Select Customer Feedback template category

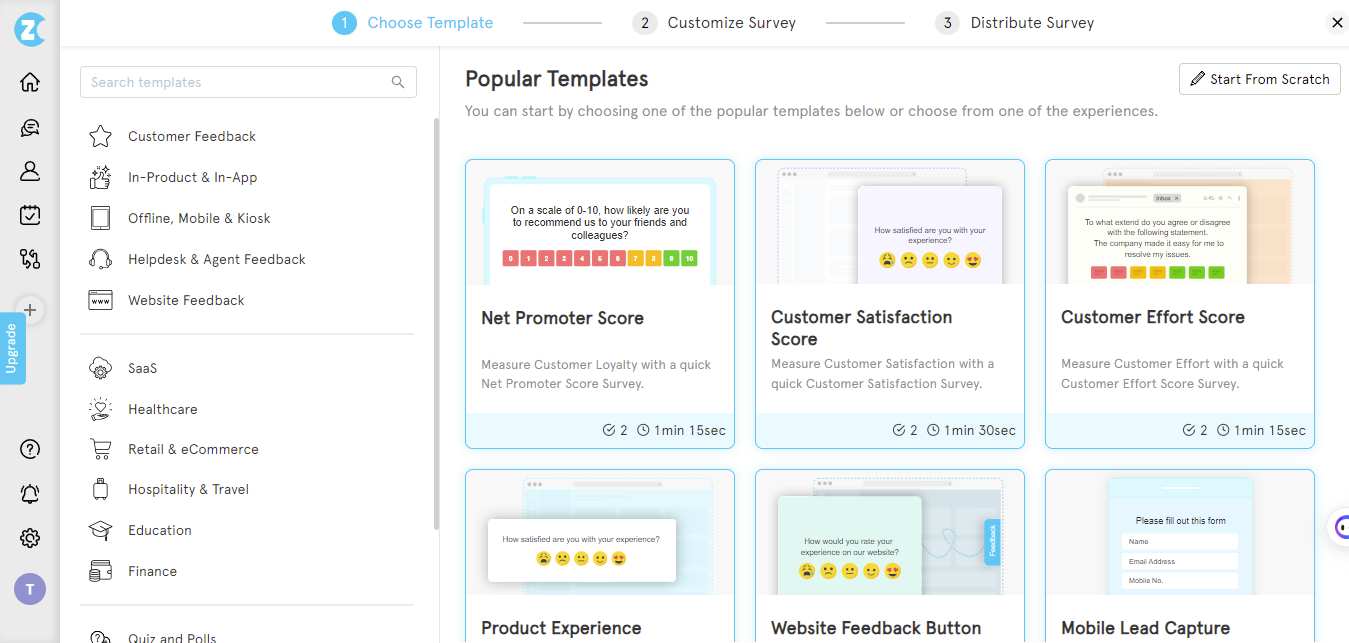pos(191,136)
